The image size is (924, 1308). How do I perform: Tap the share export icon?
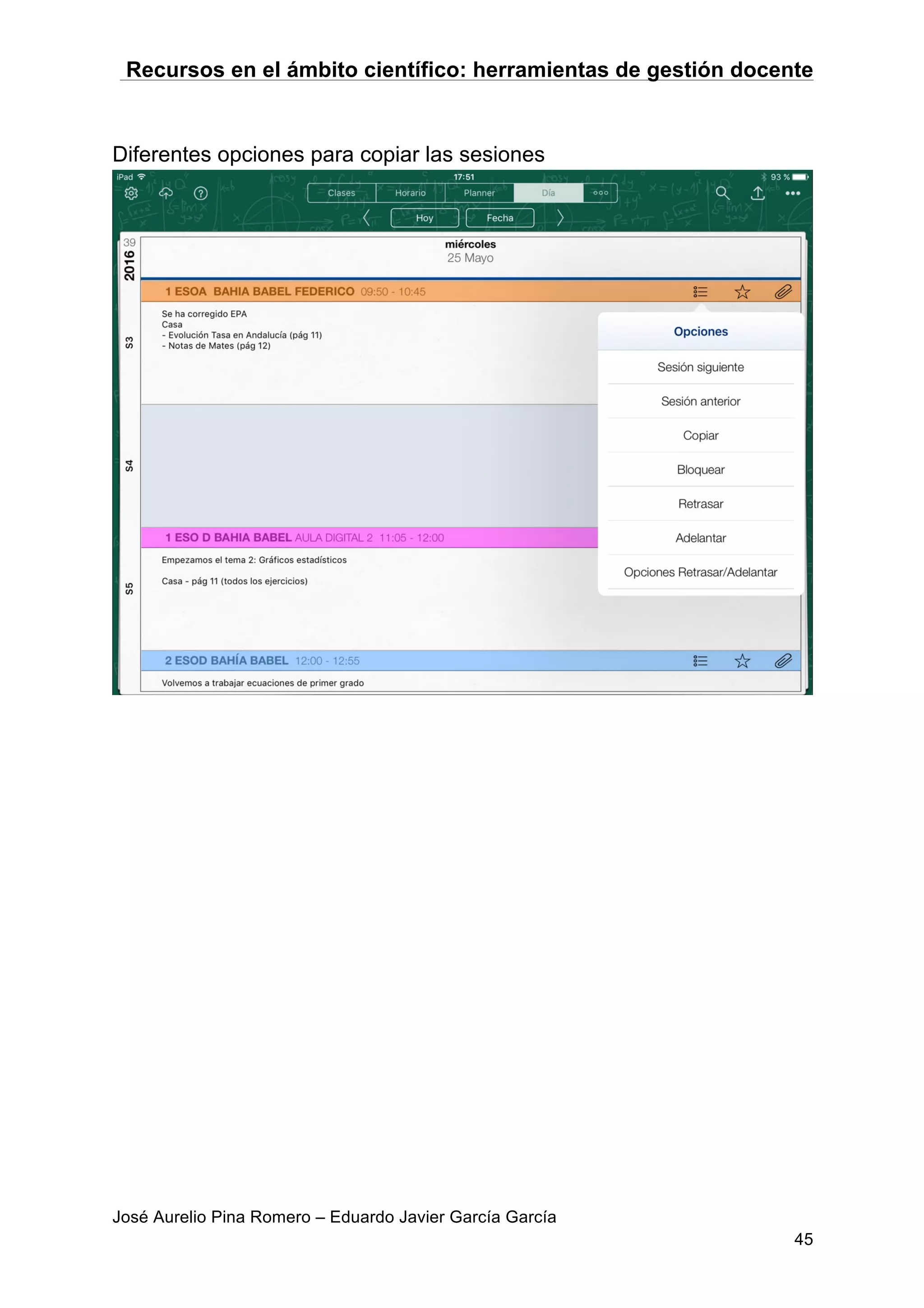pyautogui.click(x=757, y=193)
